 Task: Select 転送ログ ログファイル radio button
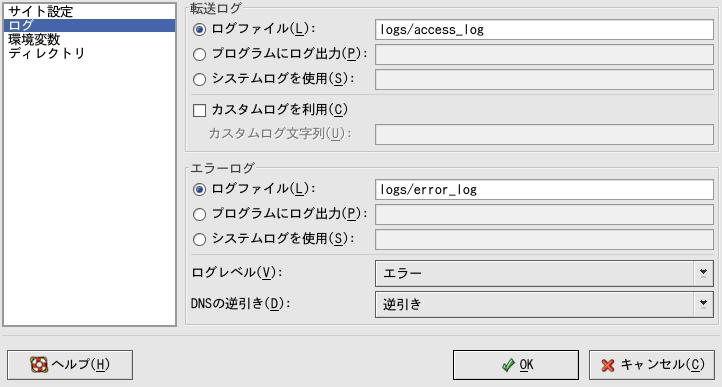pyautogui.click(x=199, y=30)
